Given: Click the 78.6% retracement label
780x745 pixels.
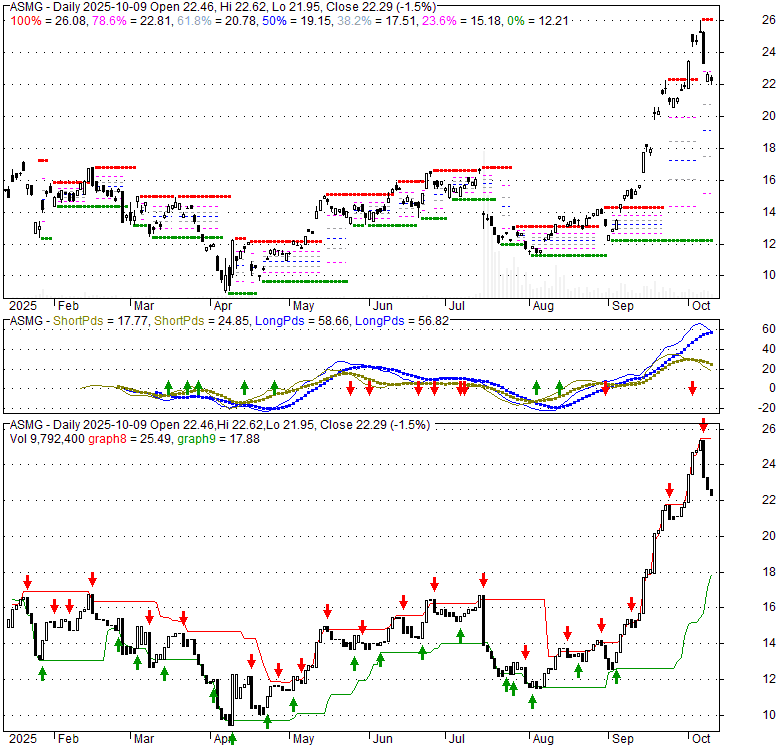Looking at the screenshot, I should [107, 21].
